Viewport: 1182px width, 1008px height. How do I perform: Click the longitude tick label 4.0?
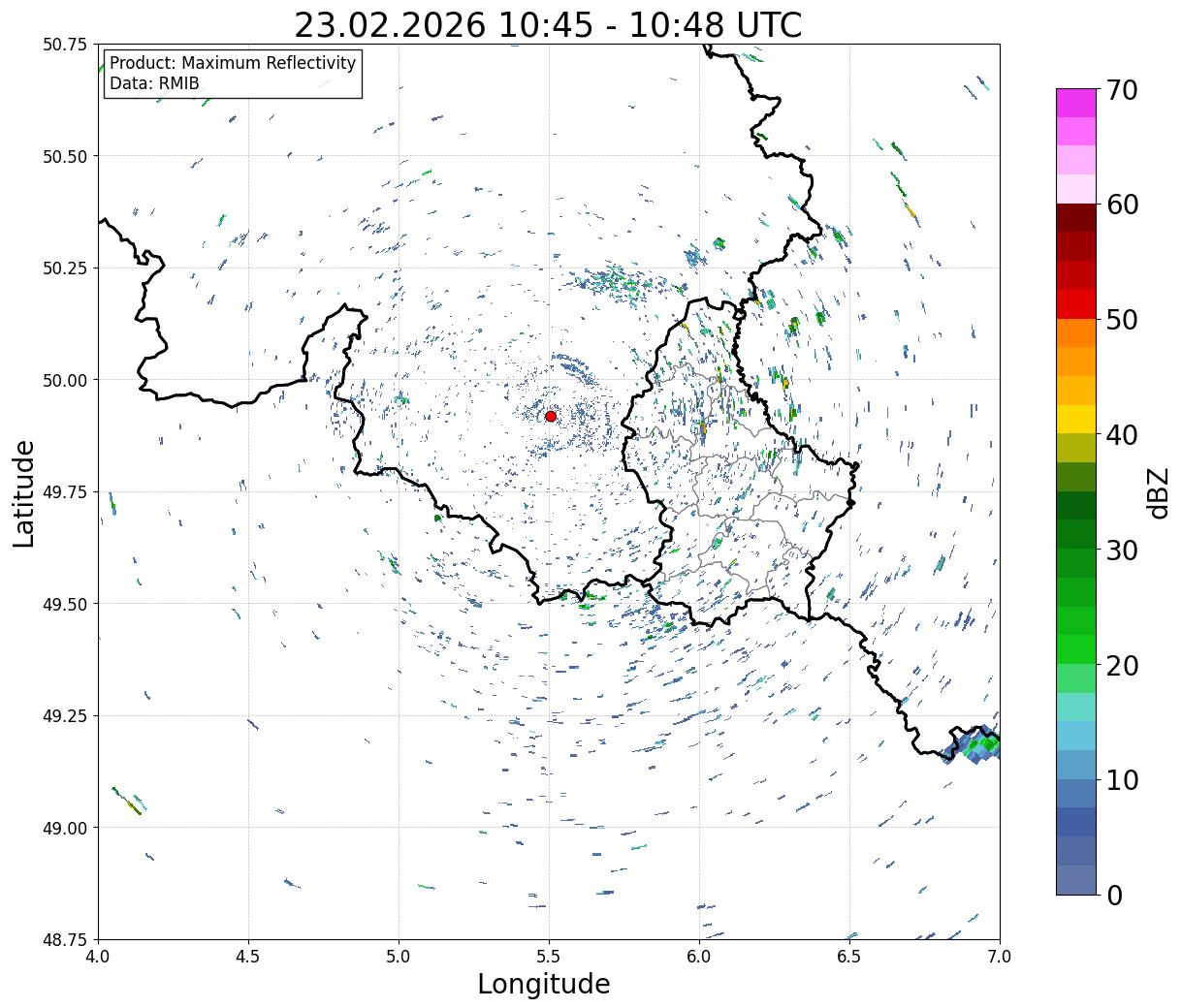tap(97, 956)
